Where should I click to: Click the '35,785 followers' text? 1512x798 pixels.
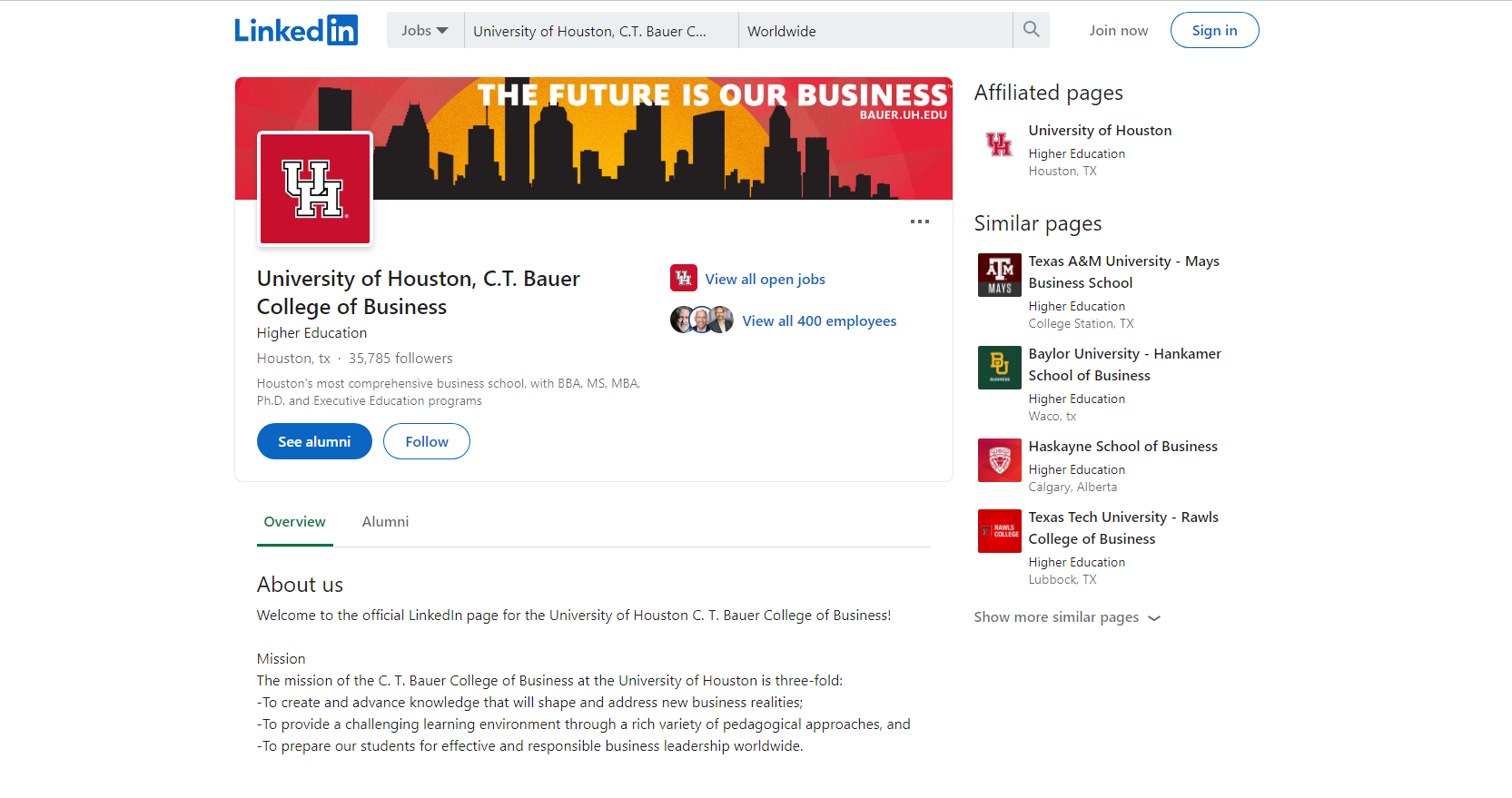point(400,359)
